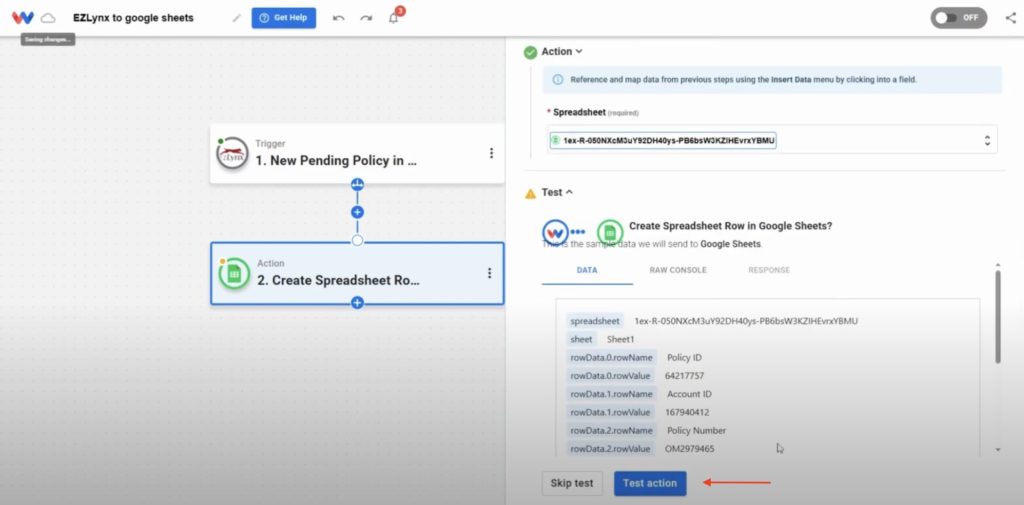1024x505 pixels.
Task: Click the Policy Number value
Action: click(696, 431)
